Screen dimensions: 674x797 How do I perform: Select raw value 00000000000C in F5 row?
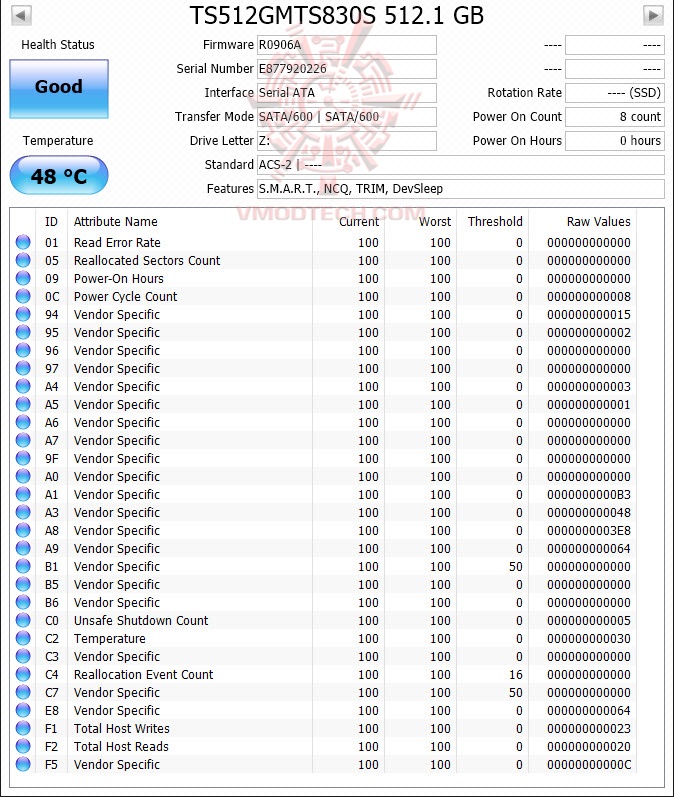point(589,764)
